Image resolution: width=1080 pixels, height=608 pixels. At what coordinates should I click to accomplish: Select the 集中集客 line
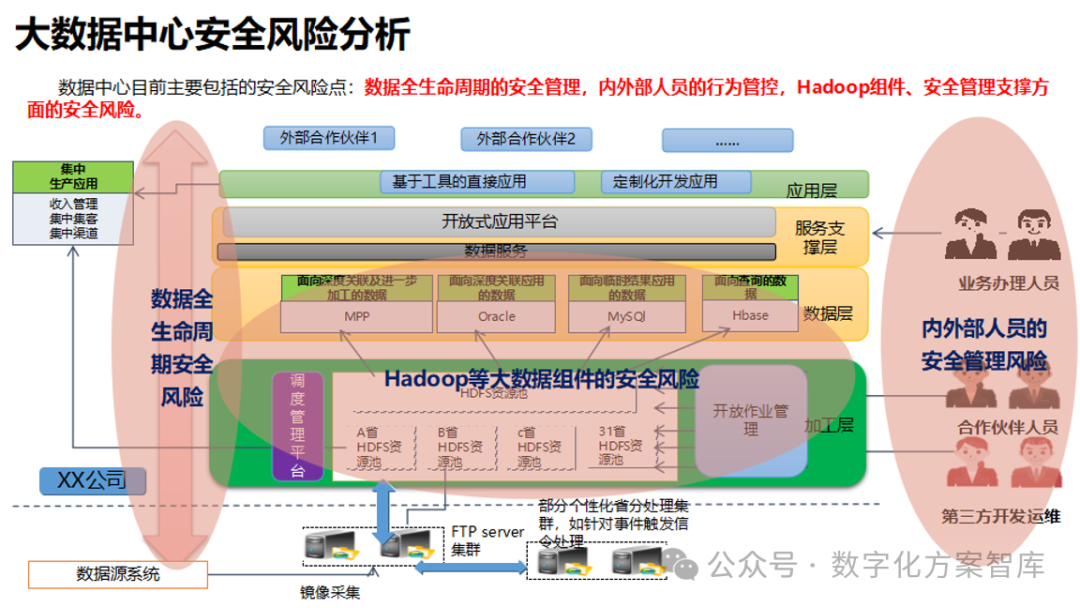73,218
